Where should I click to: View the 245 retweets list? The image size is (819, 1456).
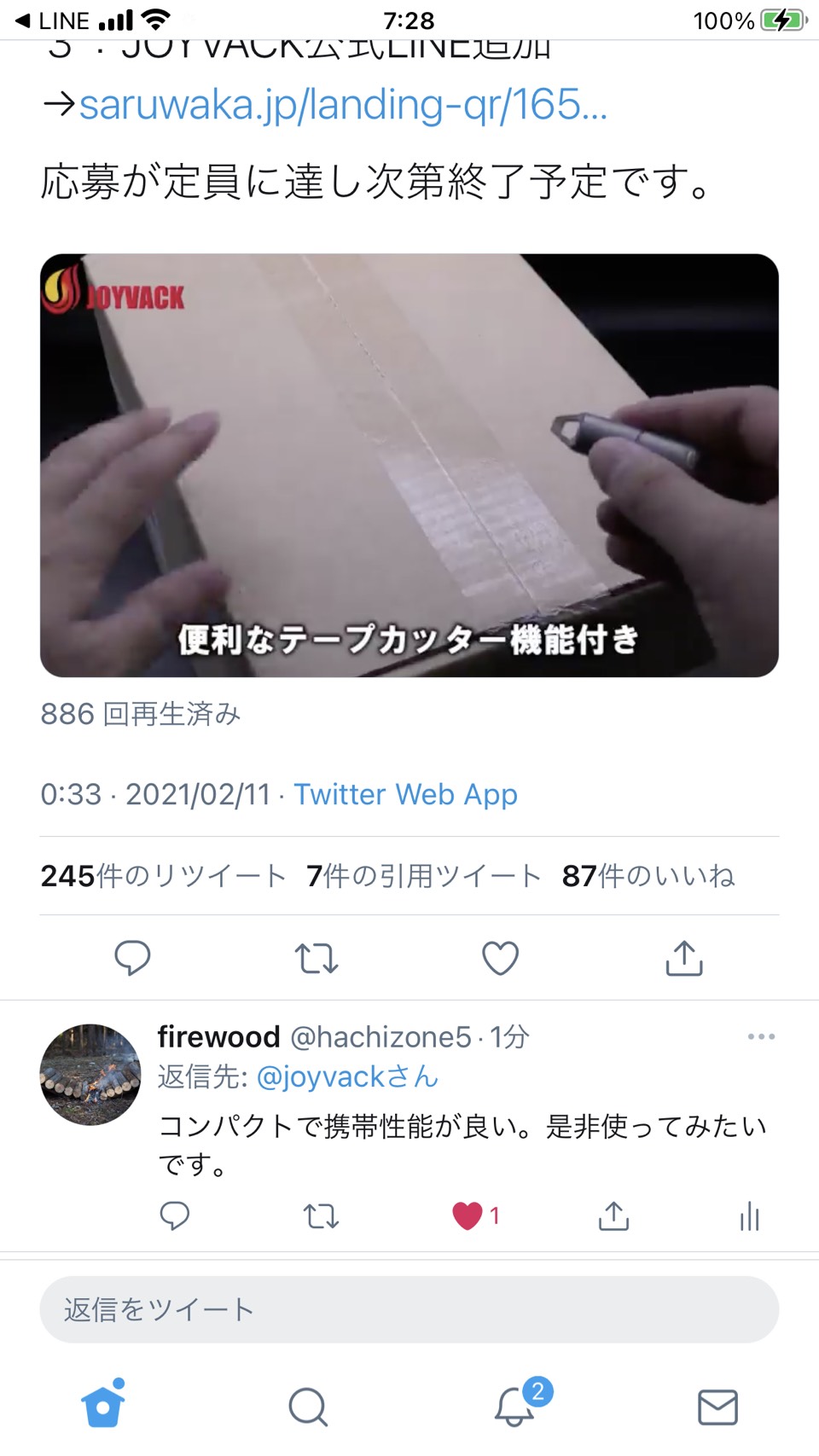point(163,876)
